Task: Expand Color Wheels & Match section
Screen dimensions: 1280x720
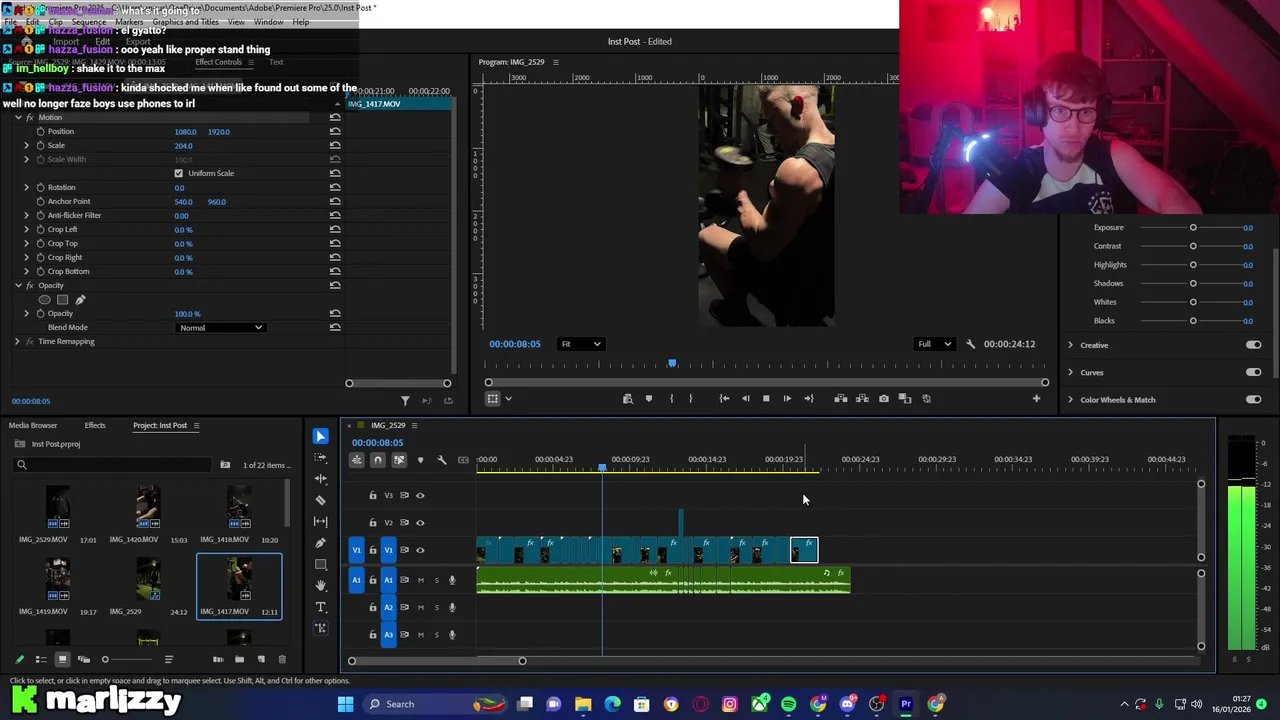Action: [x=1070, y=400]
